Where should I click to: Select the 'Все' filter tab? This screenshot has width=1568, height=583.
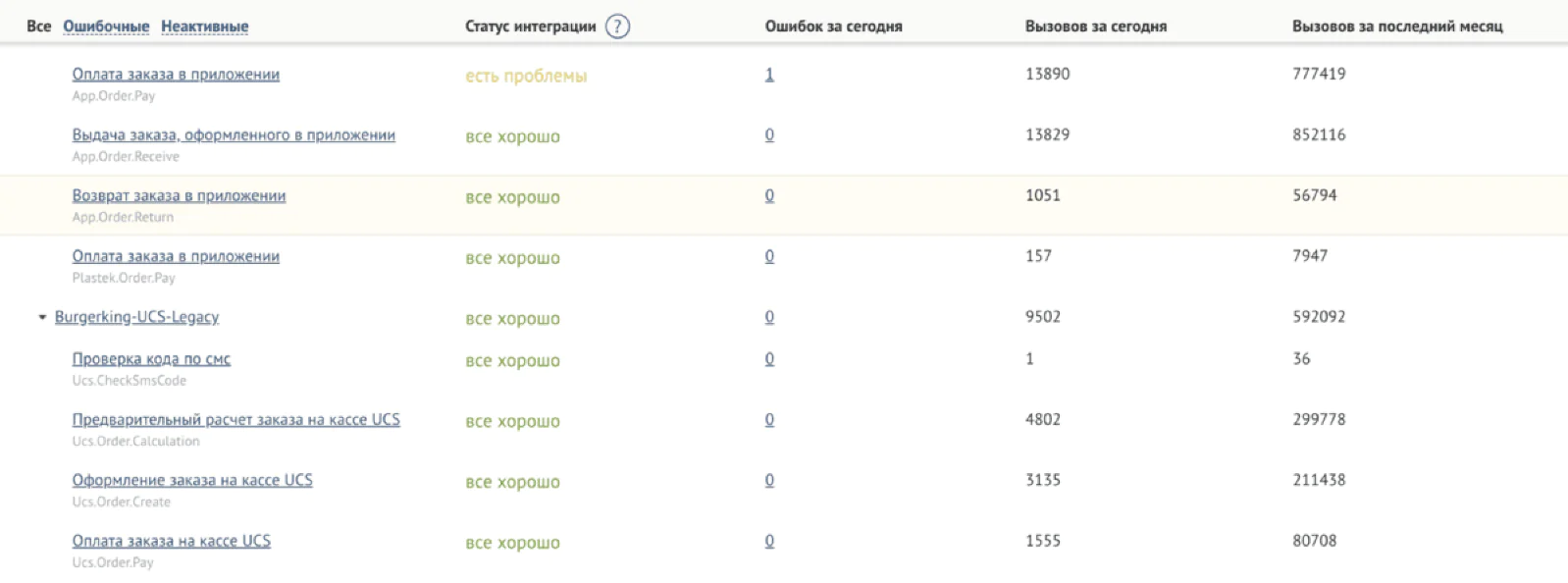(x=39, y=26)
